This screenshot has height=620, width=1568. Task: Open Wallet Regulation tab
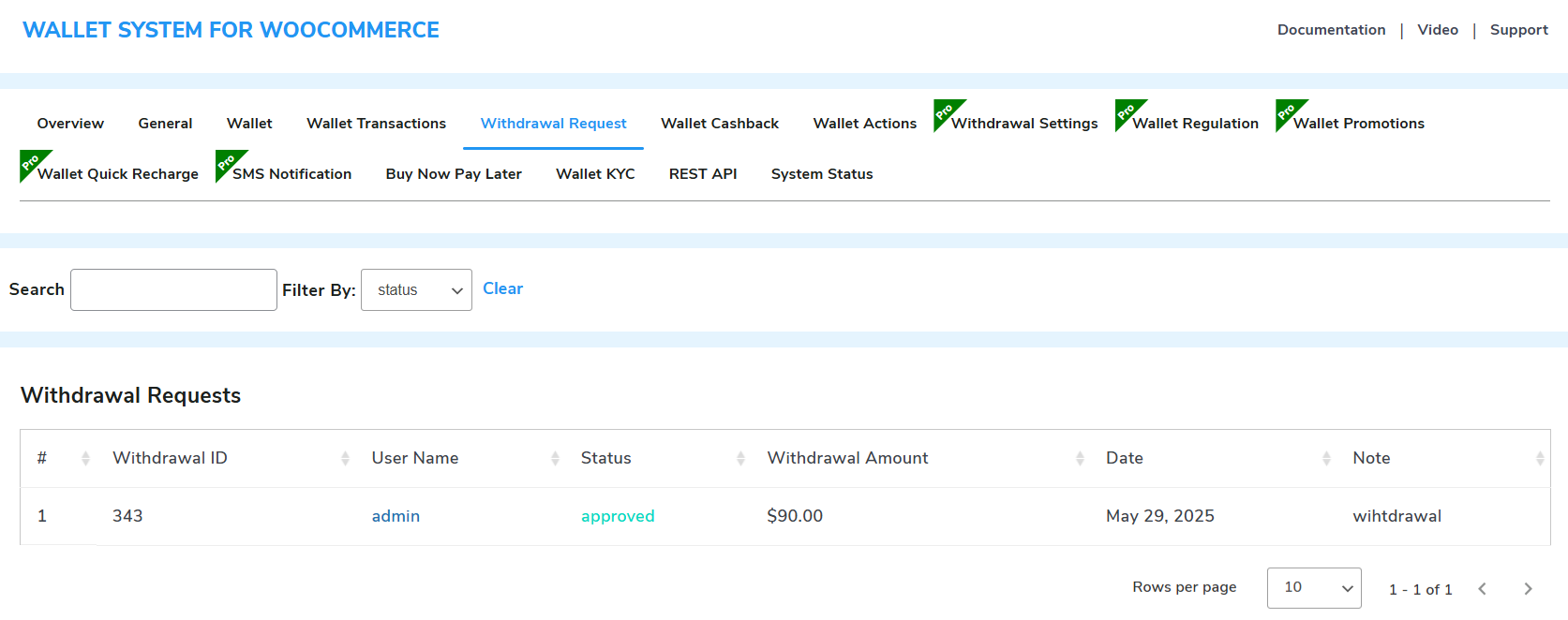(1195, 124)
